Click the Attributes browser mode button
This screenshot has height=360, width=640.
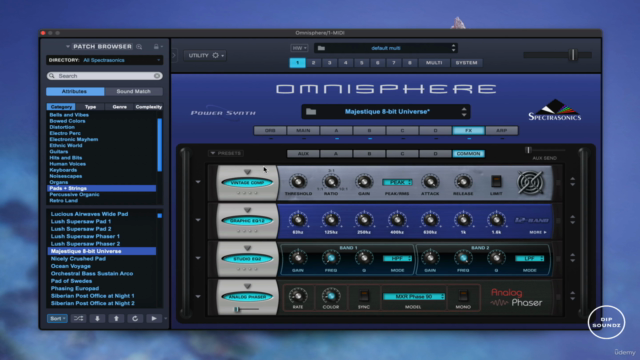click(75, 91)
